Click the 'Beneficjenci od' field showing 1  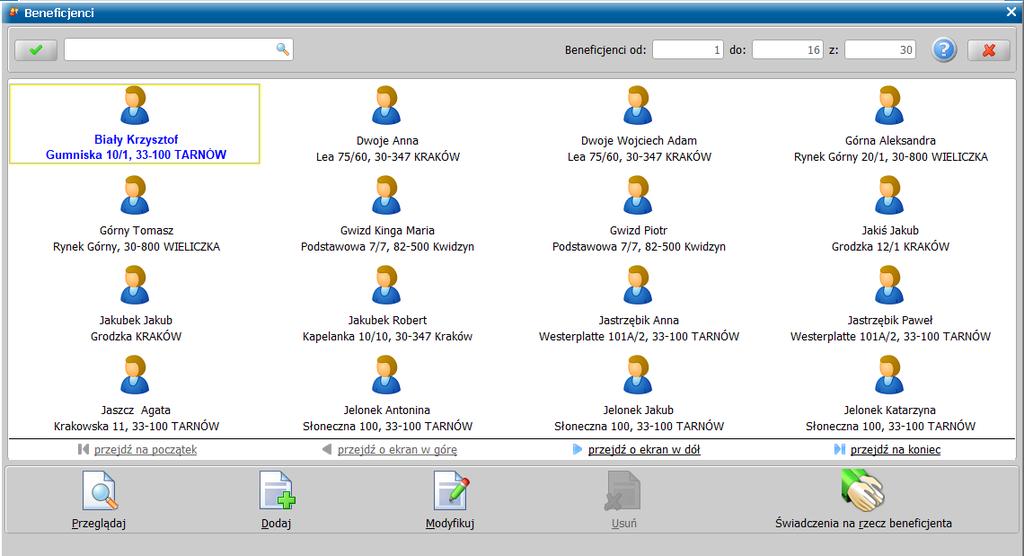[688, 50]
